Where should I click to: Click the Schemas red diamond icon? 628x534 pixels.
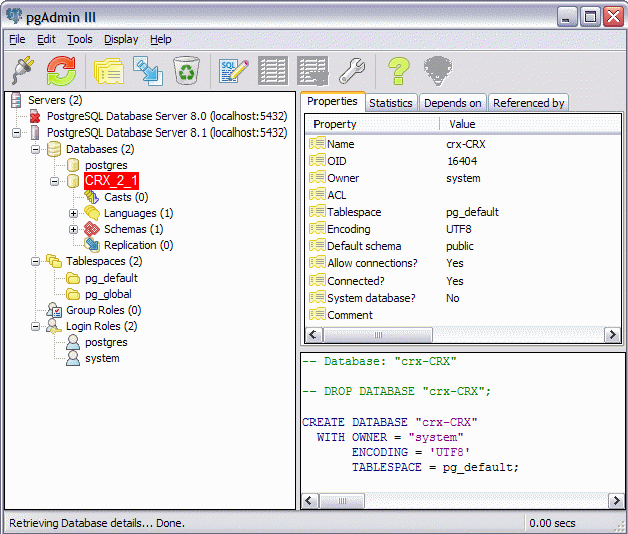92,229
